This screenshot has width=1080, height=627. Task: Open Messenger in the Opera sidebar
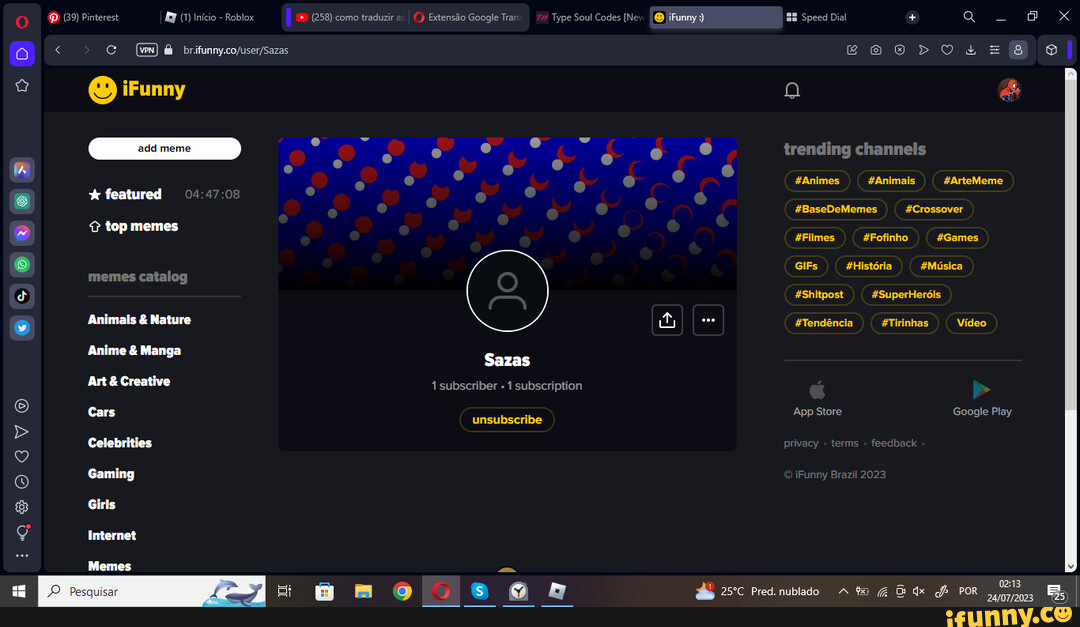pyautogui.click(x=22, y=233)
